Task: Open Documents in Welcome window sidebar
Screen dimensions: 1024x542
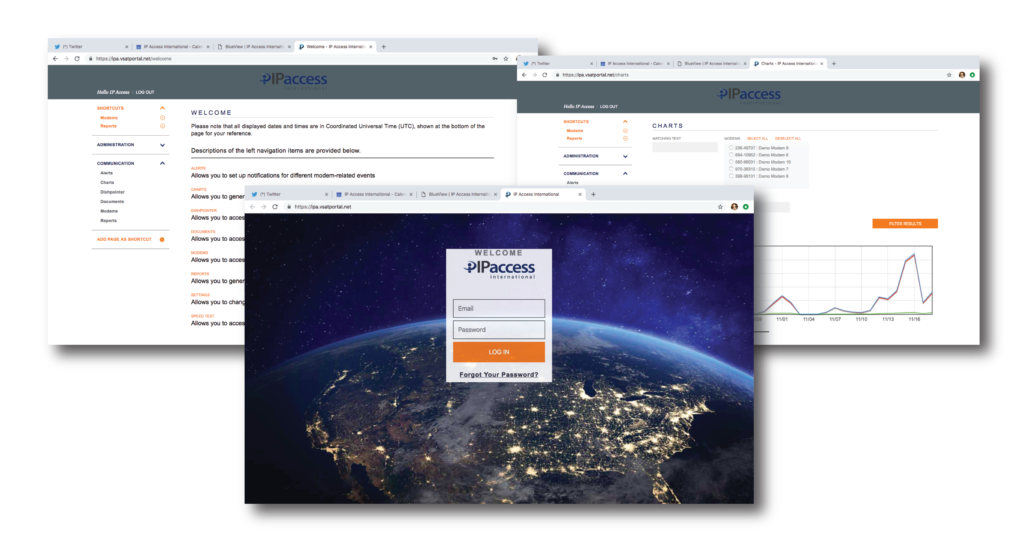Action: pos(112,202)
